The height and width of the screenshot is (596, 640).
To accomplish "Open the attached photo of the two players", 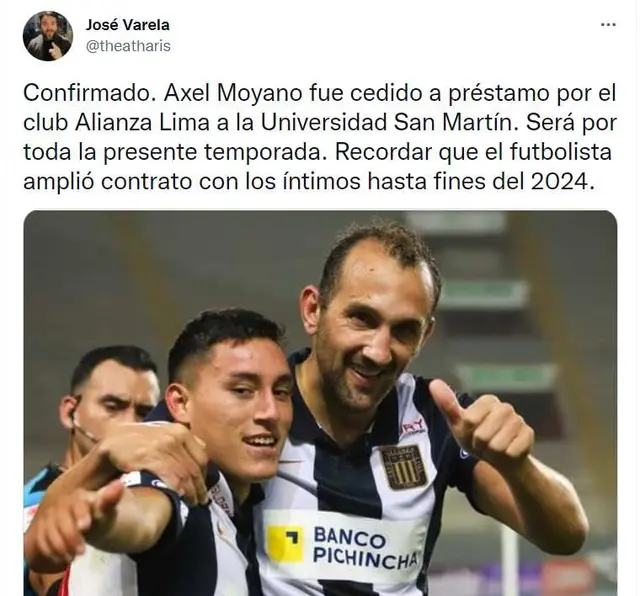I will tap(320, 403).
